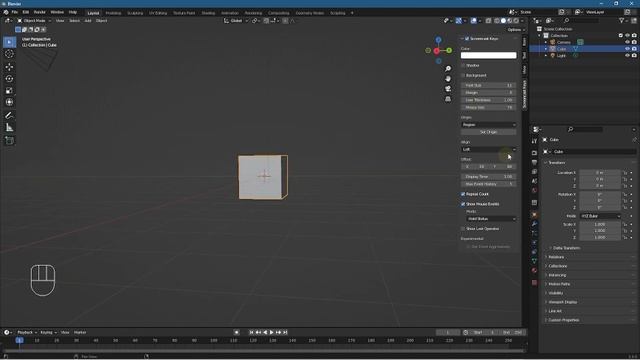Switch to the Modeling workspace tab

click(x=113, y=13)
